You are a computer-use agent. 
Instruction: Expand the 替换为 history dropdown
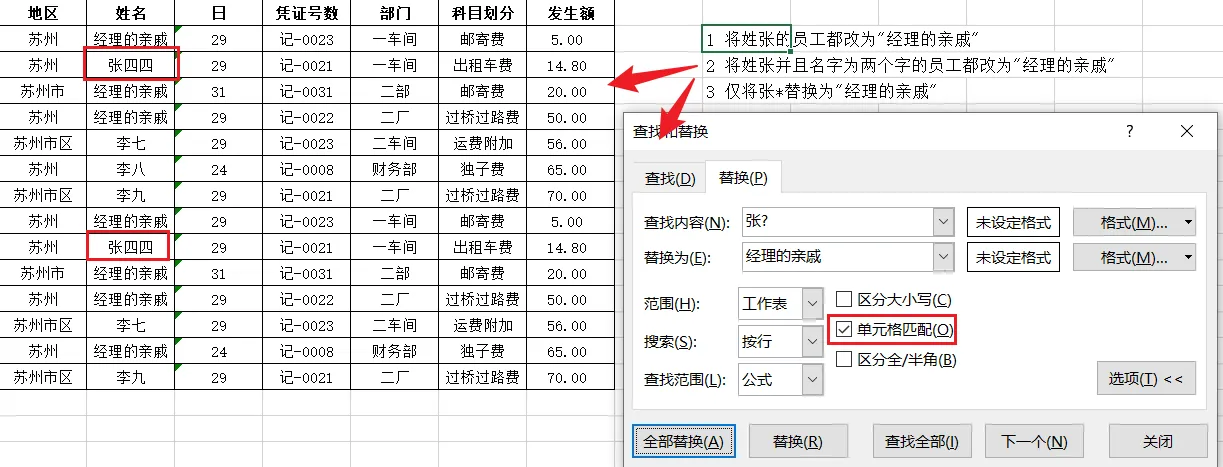pyautogui.click(x=942, y=257)
